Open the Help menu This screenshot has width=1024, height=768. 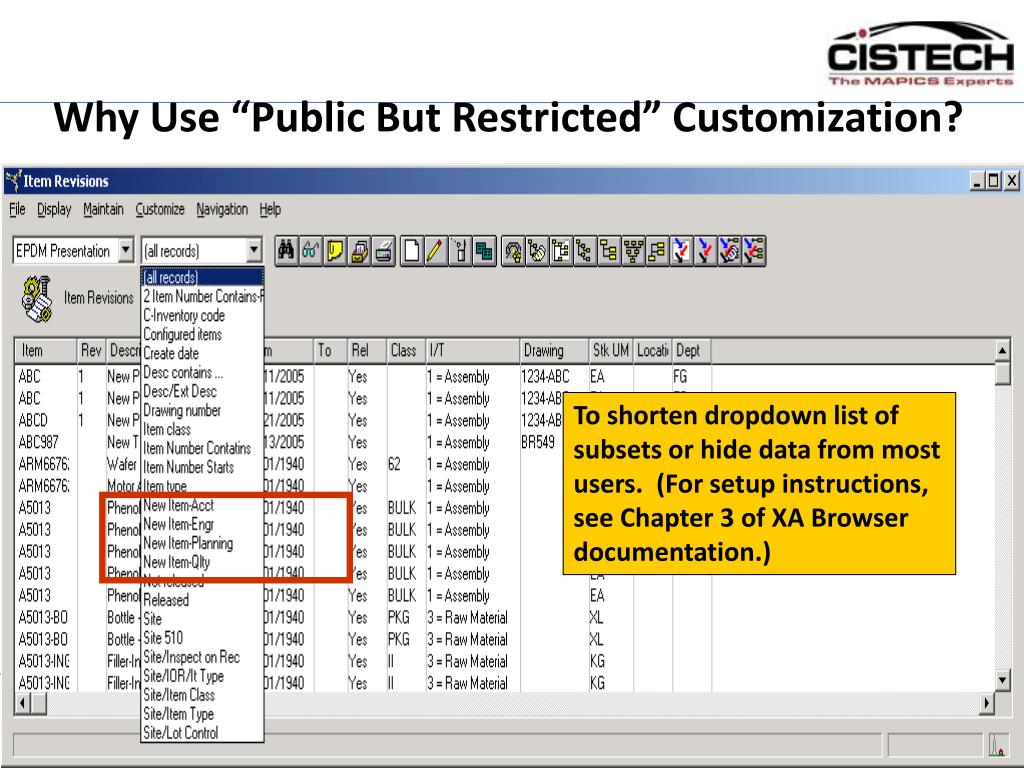point(270,209)
